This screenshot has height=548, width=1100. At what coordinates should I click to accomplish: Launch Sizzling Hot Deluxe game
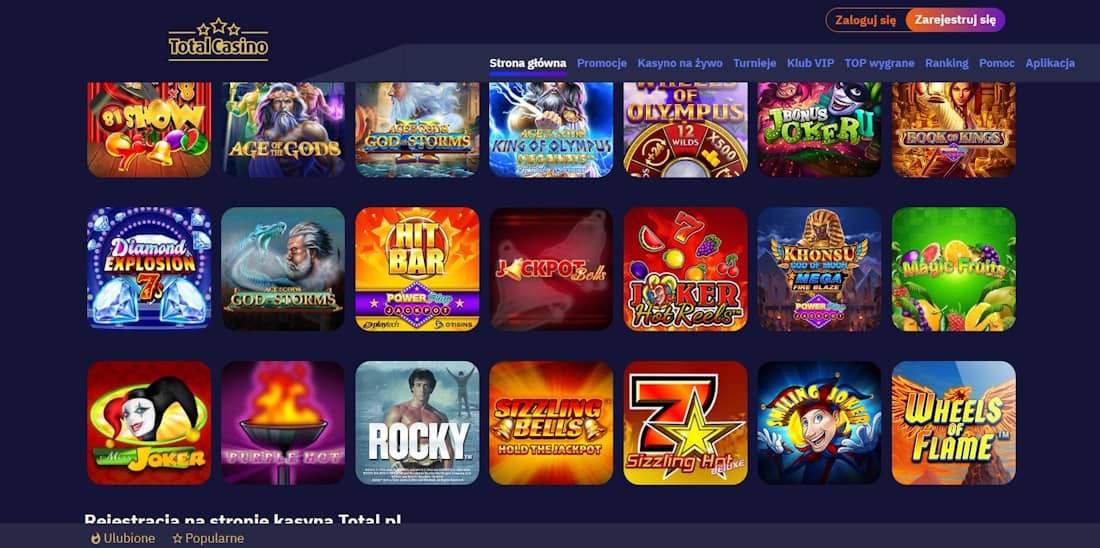685,423
